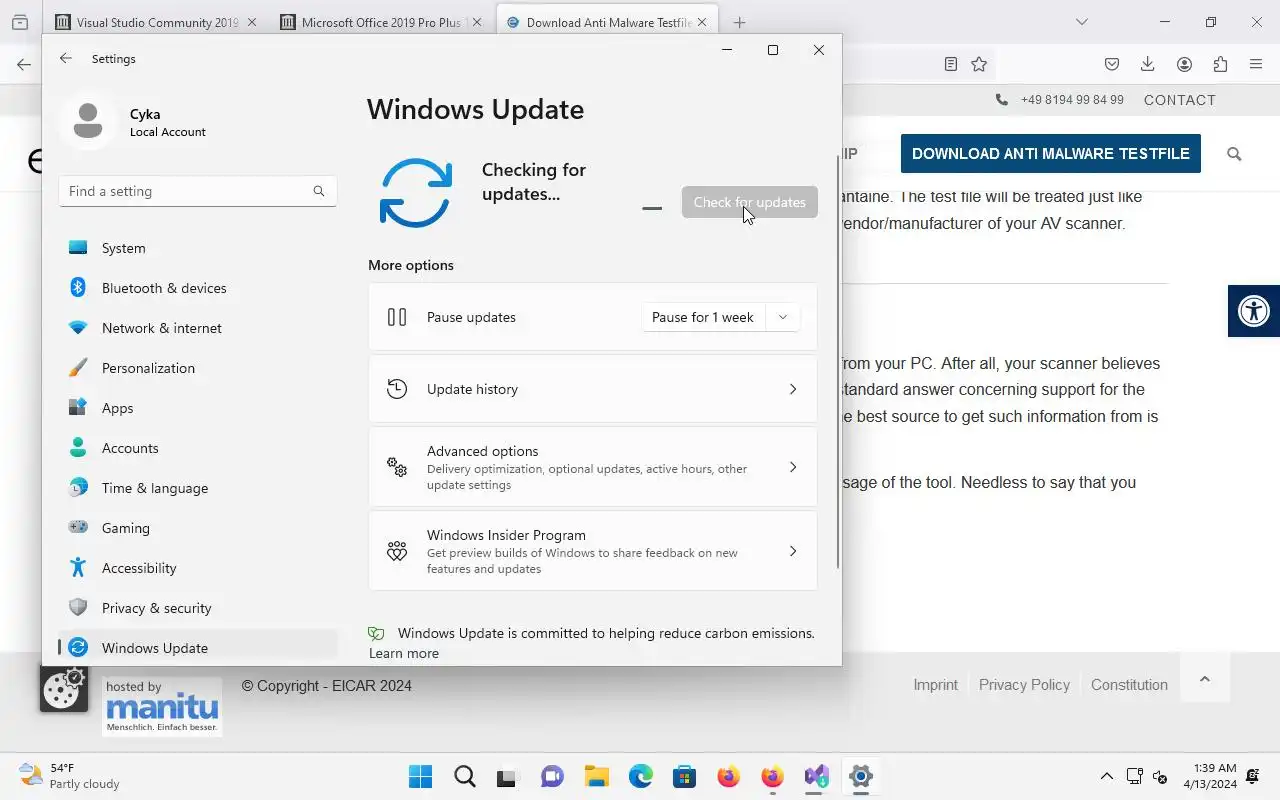1280x800 pixels.
Task: Click DOWNLOAD ANTI MALWARE TESTFILE button
Action: 1051,154
